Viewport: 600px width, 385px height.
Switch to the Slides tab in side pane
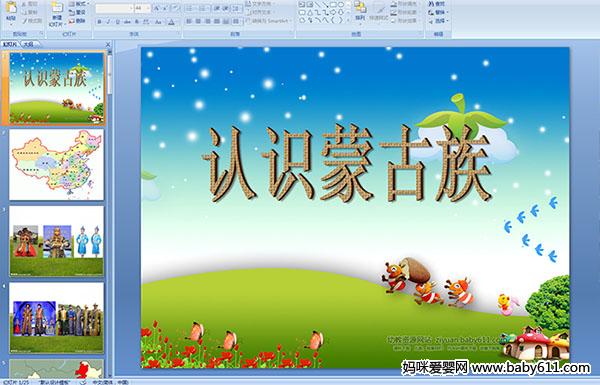pyautogui.click(x=10, y=44)
